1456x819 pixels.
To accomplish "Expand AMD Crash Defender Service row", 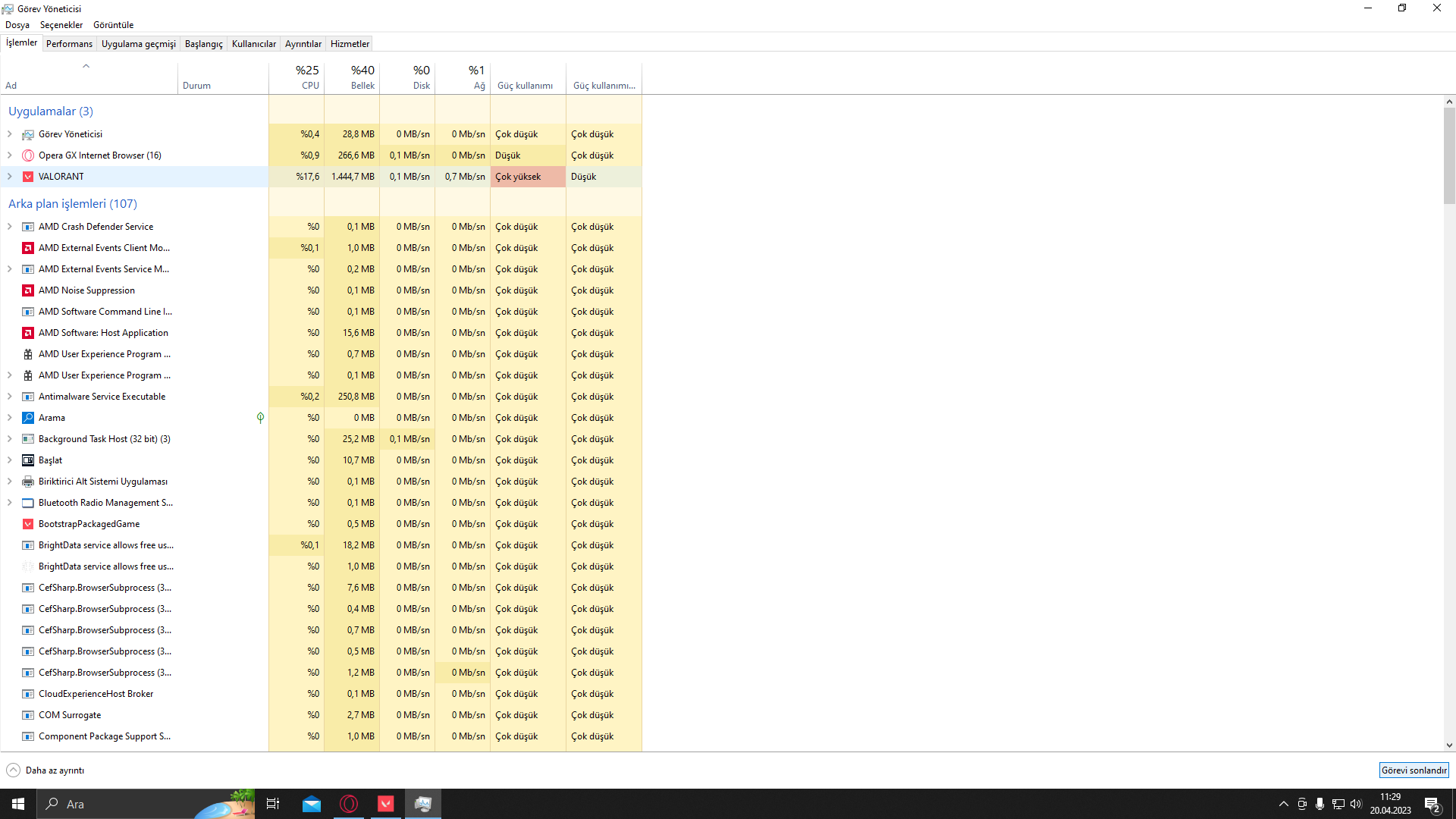I will click(x=10, y=227).
